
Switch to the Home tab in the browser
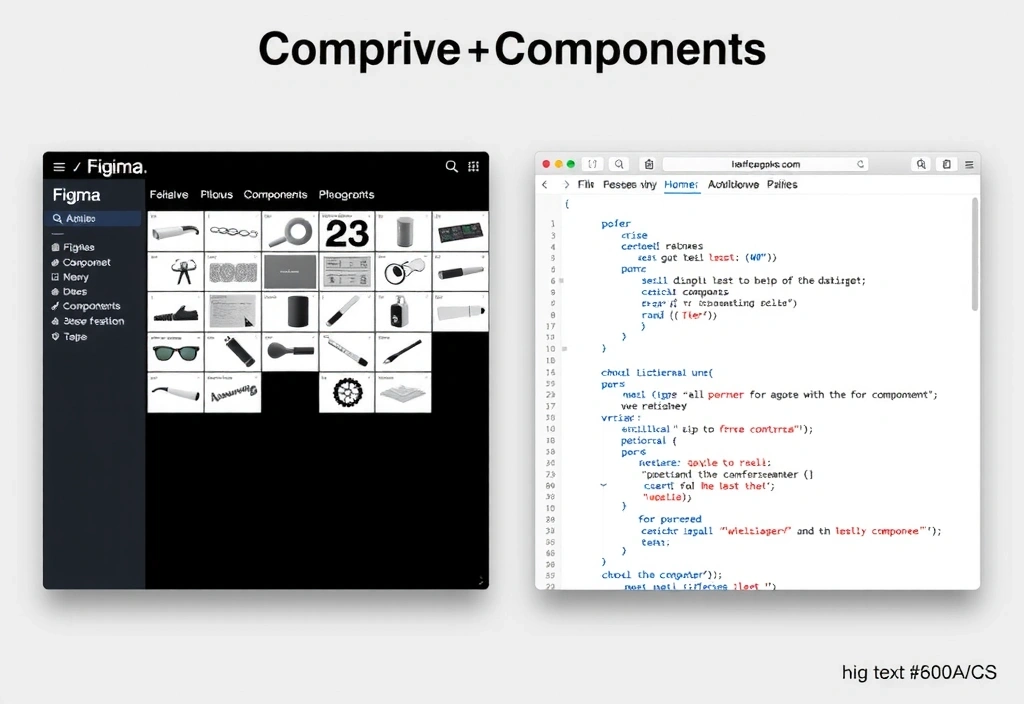(x=681, y=185)
